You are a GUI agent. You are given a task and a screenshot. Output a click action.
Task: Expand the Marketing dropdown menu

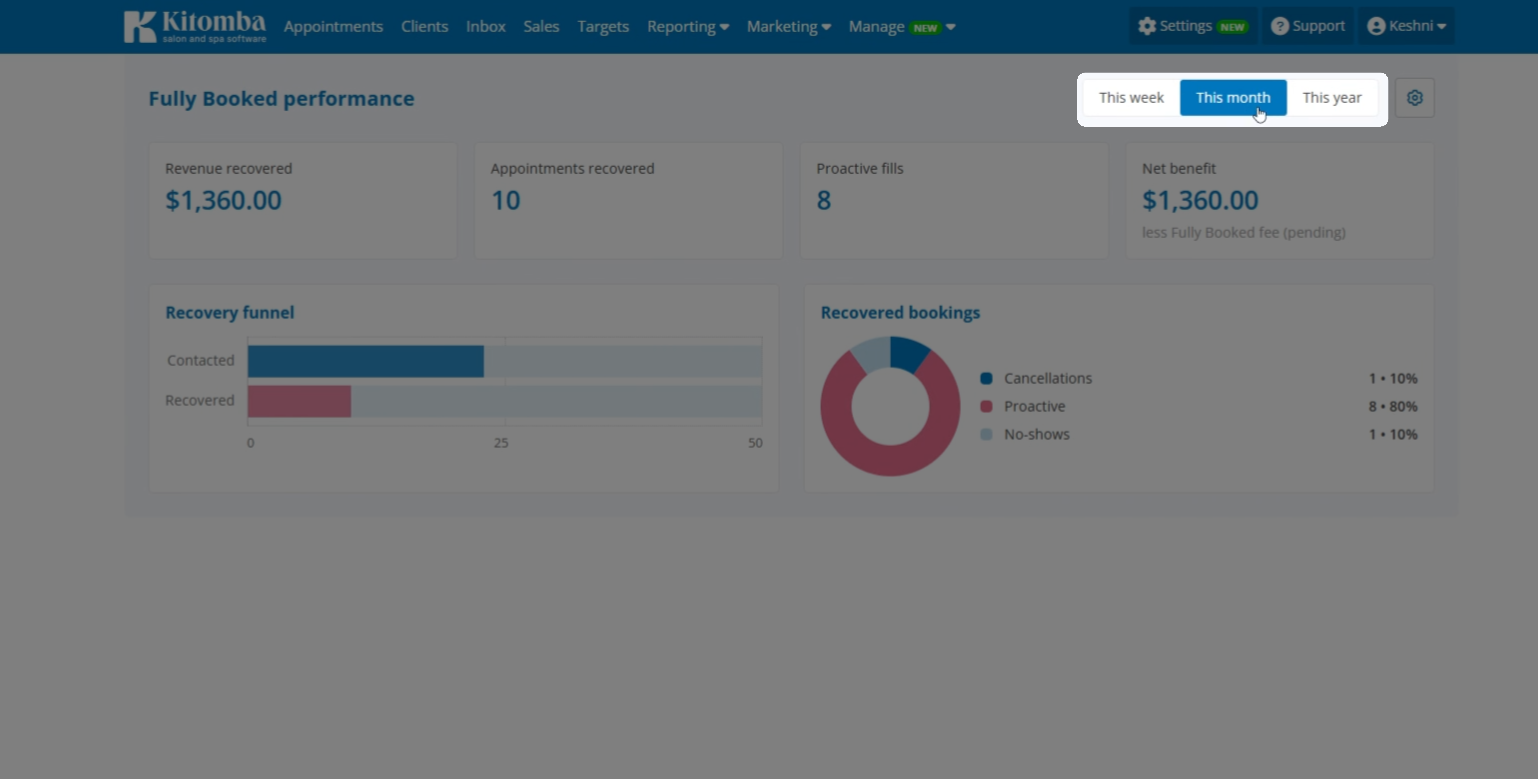(789, 27)
